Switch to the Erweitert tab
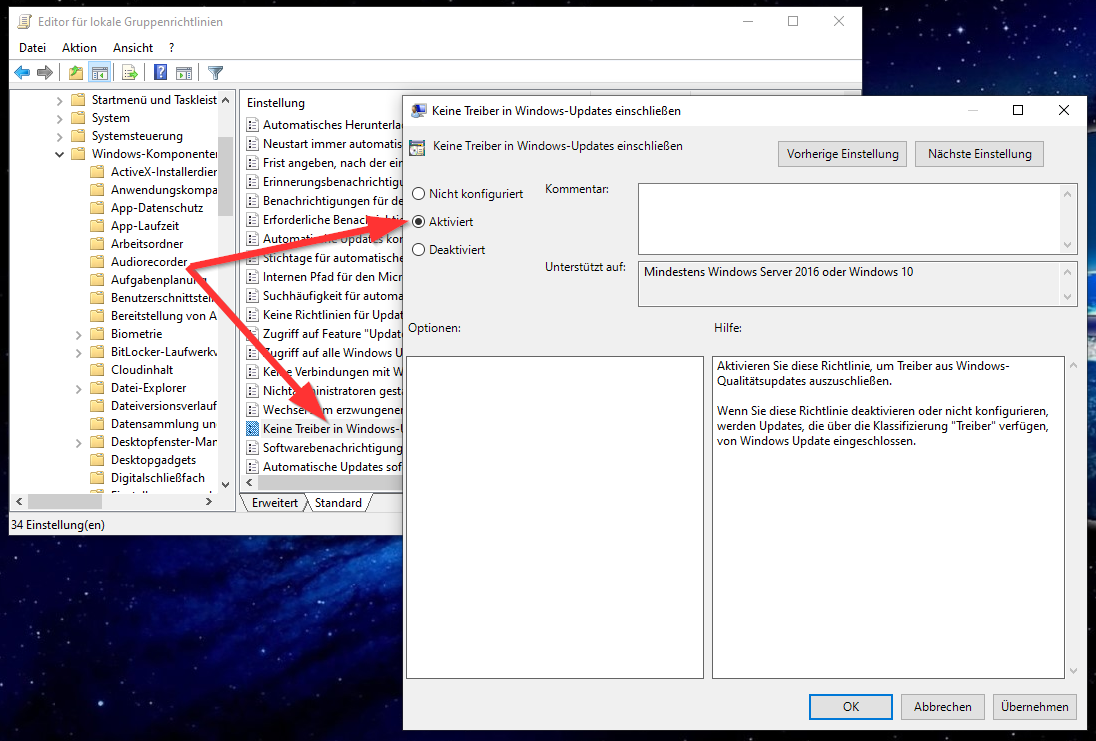The image size is (1096, 741). coord(275,503)
